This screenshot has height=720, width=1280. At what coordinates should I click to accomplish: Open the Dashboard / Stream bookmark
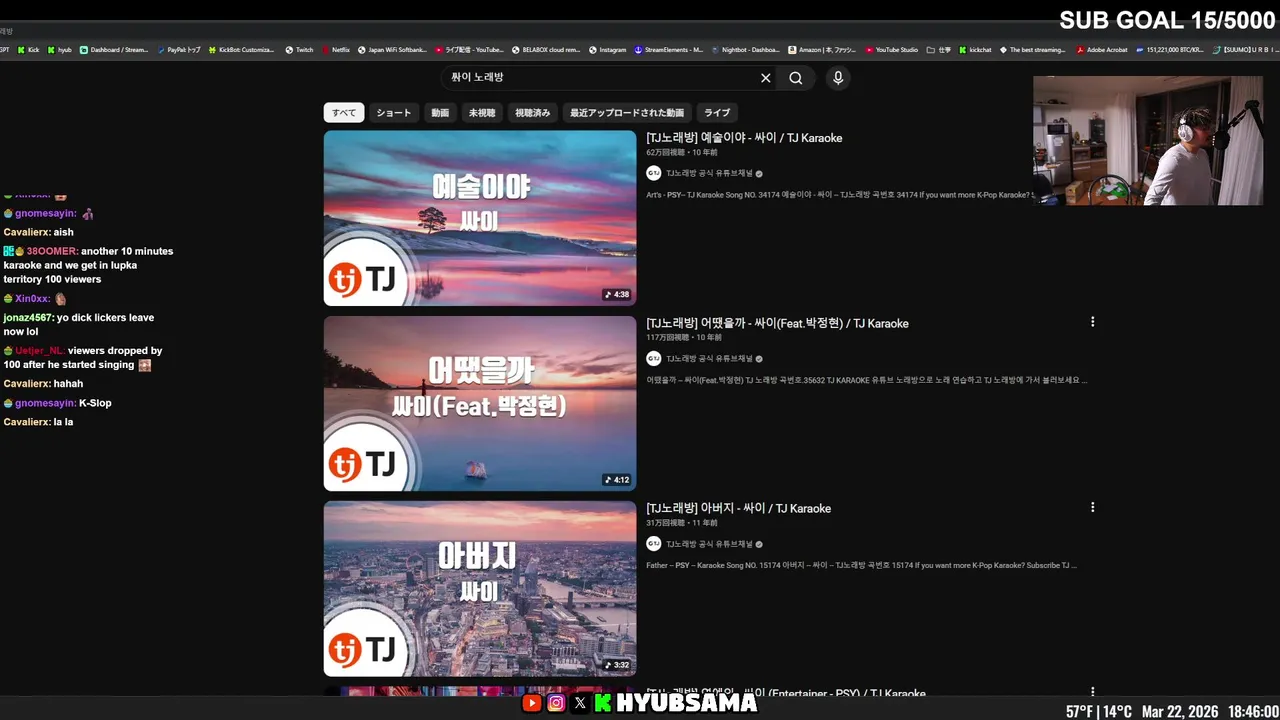[x=114, y=49]
